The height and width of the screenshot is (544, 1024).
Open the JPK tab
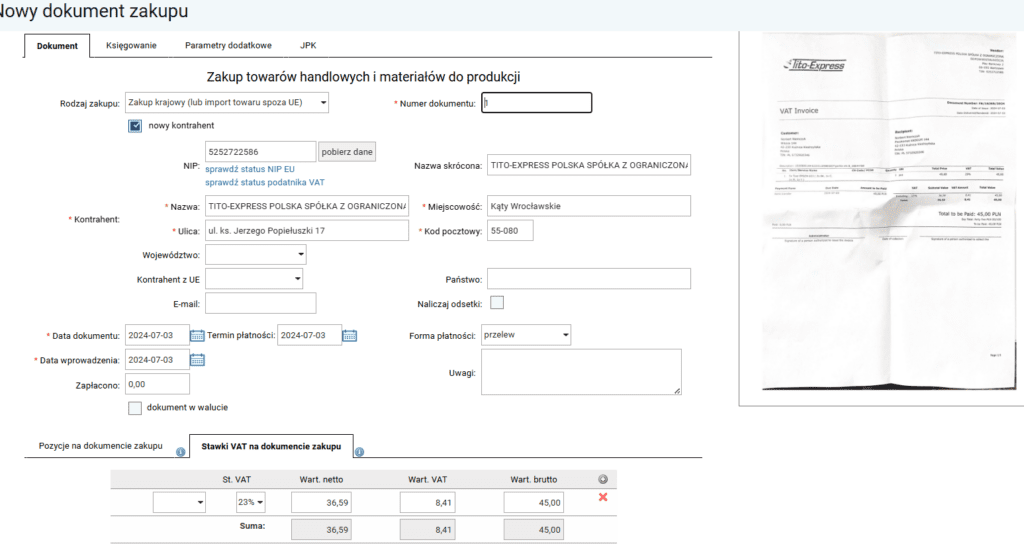click(309, 46)
